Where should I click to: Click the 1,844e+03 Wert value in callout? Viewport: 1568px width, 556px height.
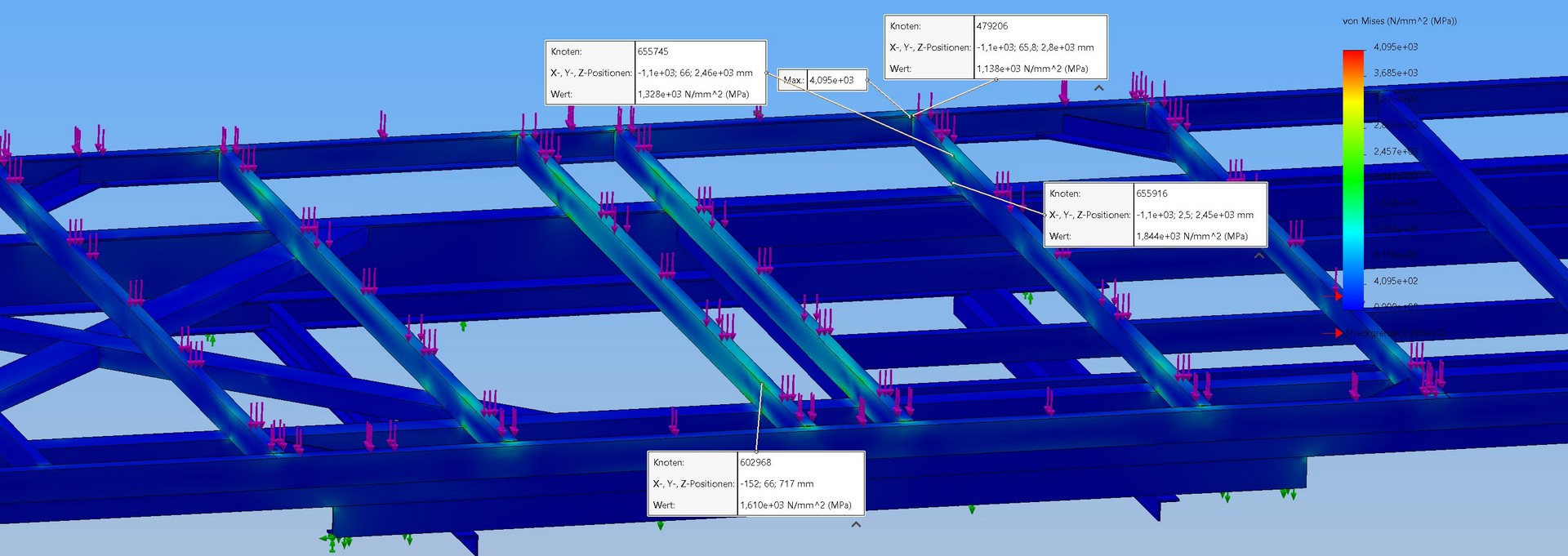coord(1192,236)
